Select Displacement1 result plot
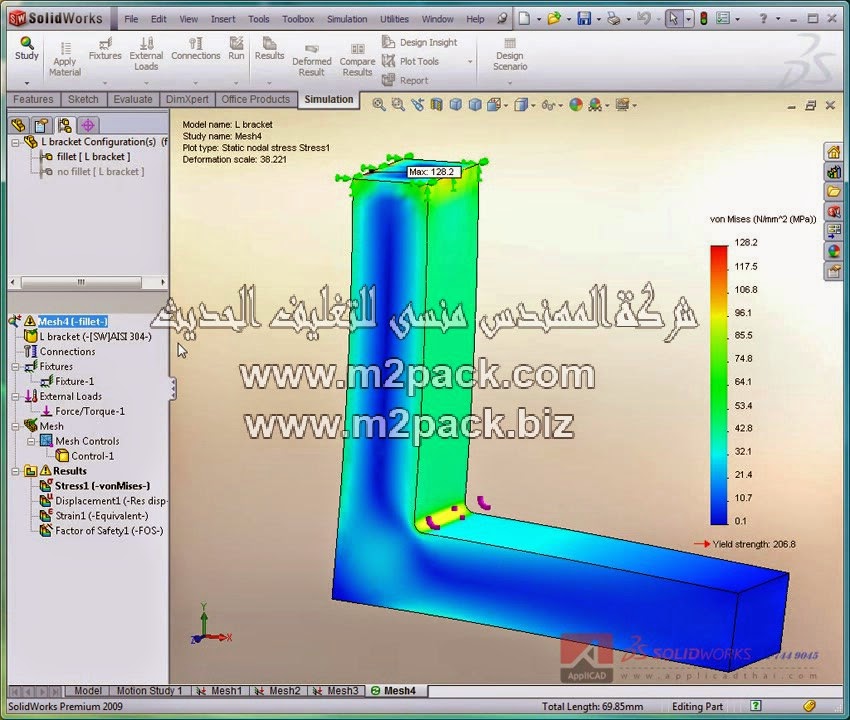Image resolution: width=850 pixels, height=720 pixels. 111,502
